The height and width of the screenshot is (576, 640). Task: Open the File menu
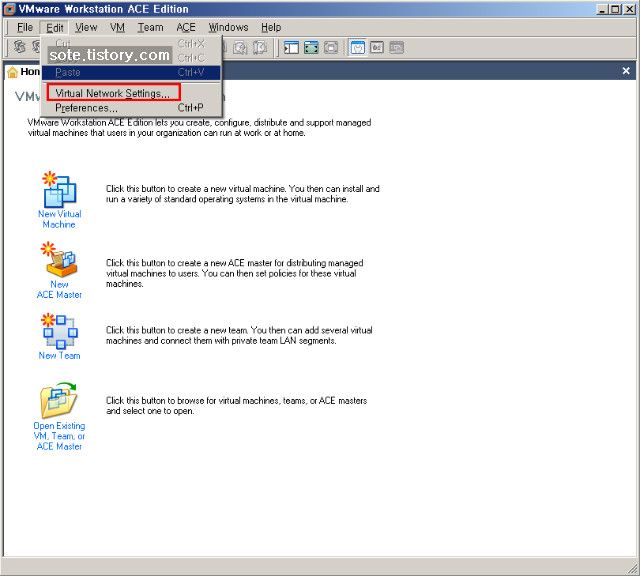click(x=25, y=27)
